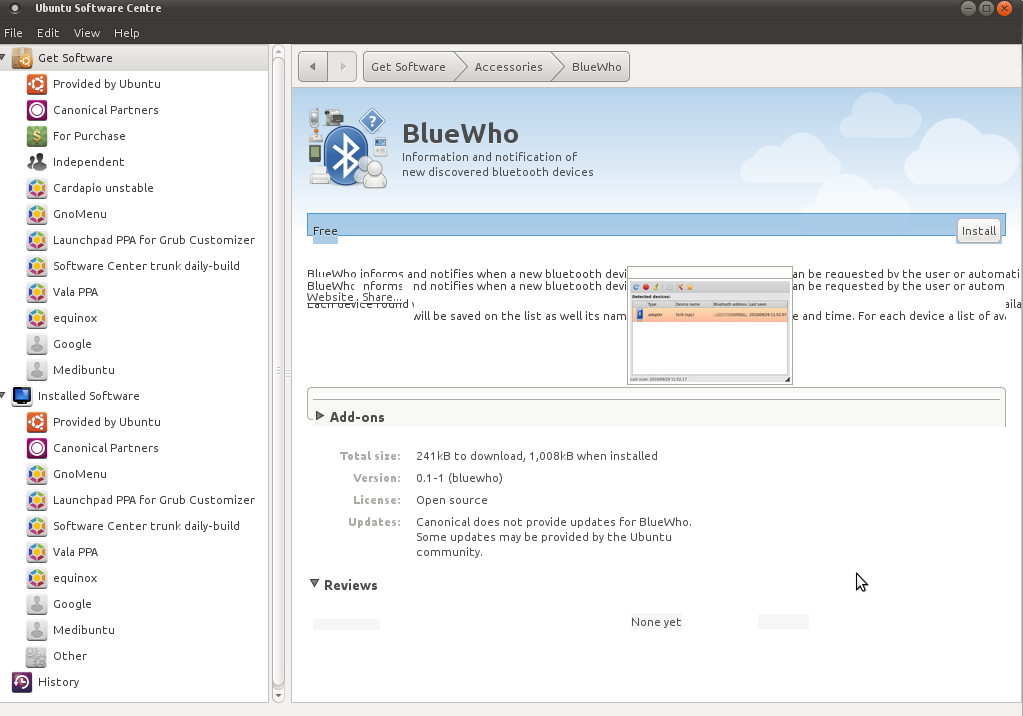
Task: Open the BlueWho Website link
Action: pyautogui.click(x=330, y=297)
